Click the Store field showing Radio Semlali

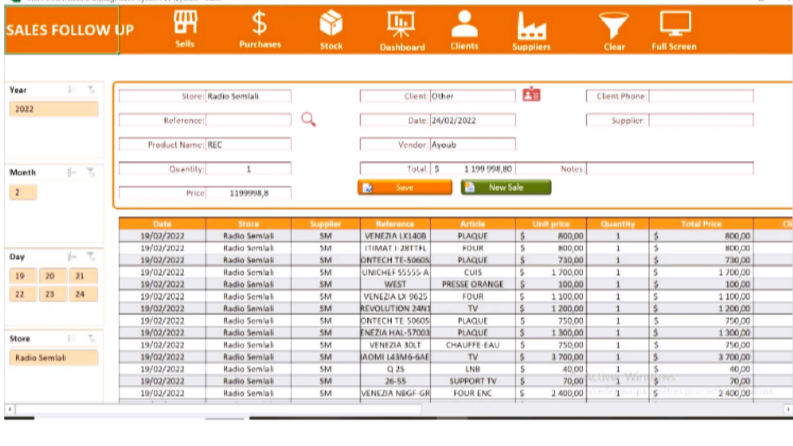tap(248, 96)
